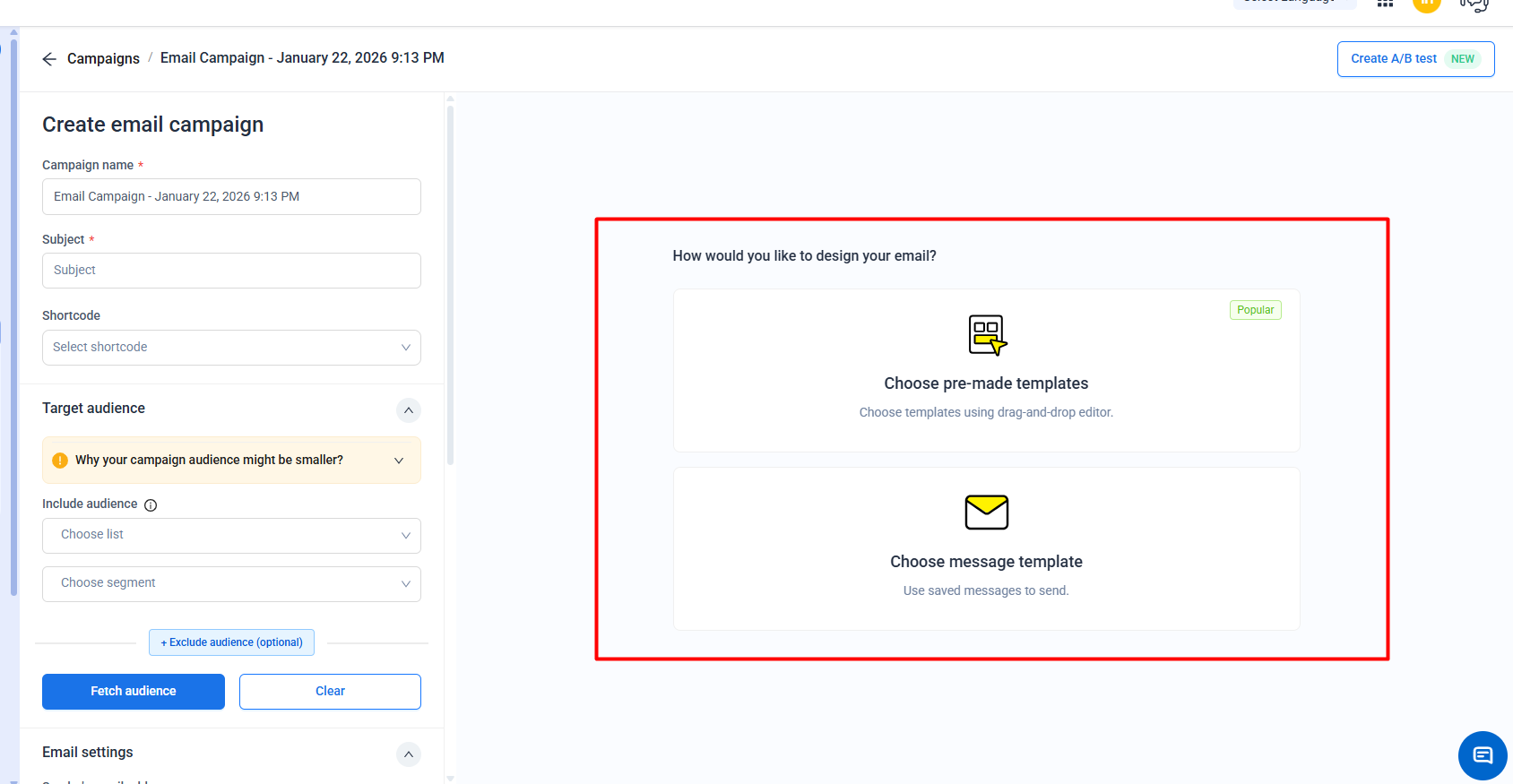Click the yellow envelope message template icon
Screen dimensions: 1513x784
tap(986, 513)
